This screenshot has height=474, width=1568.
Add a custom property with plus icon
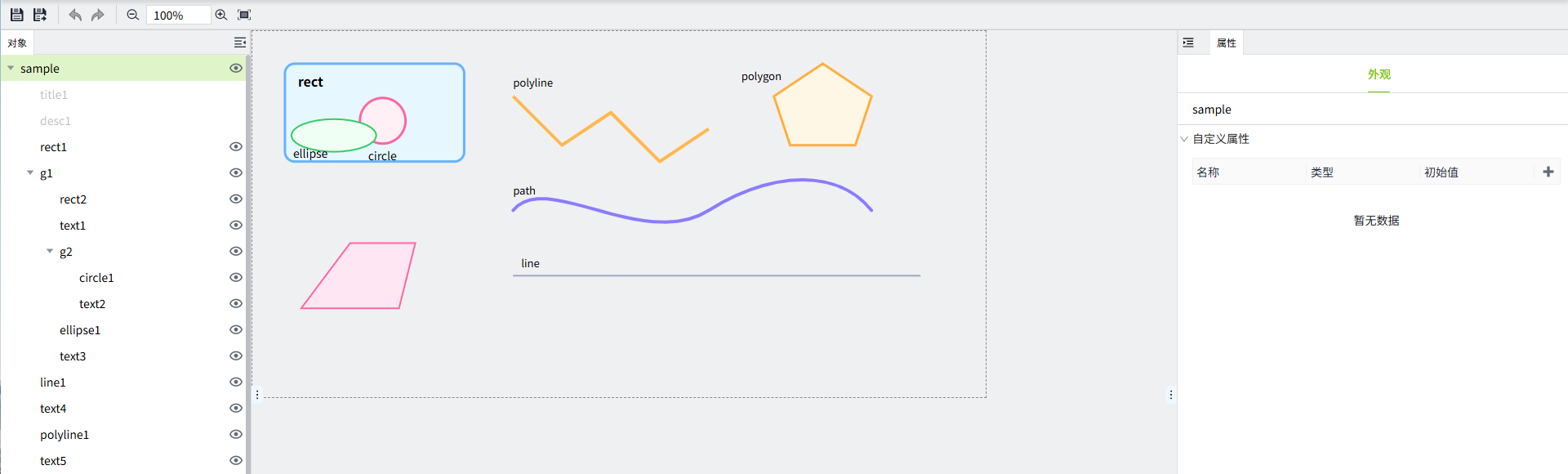click(x=1548, y=172)
